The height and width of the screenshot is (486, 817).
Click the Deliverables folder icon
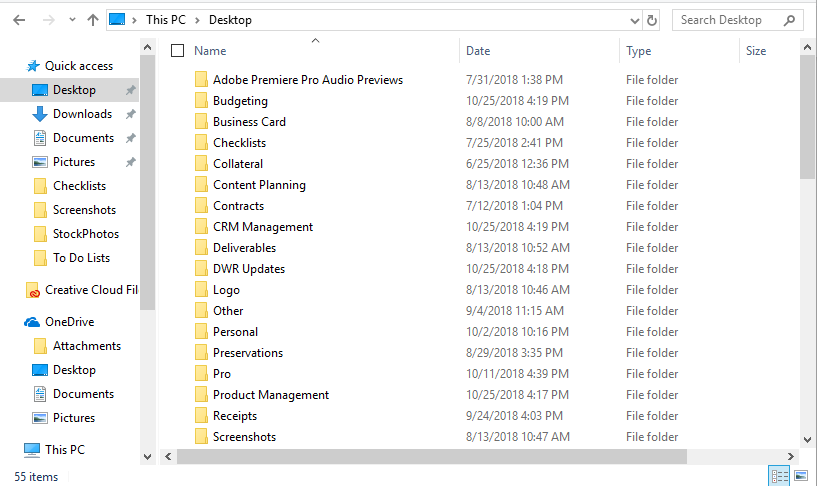(201, 247)
